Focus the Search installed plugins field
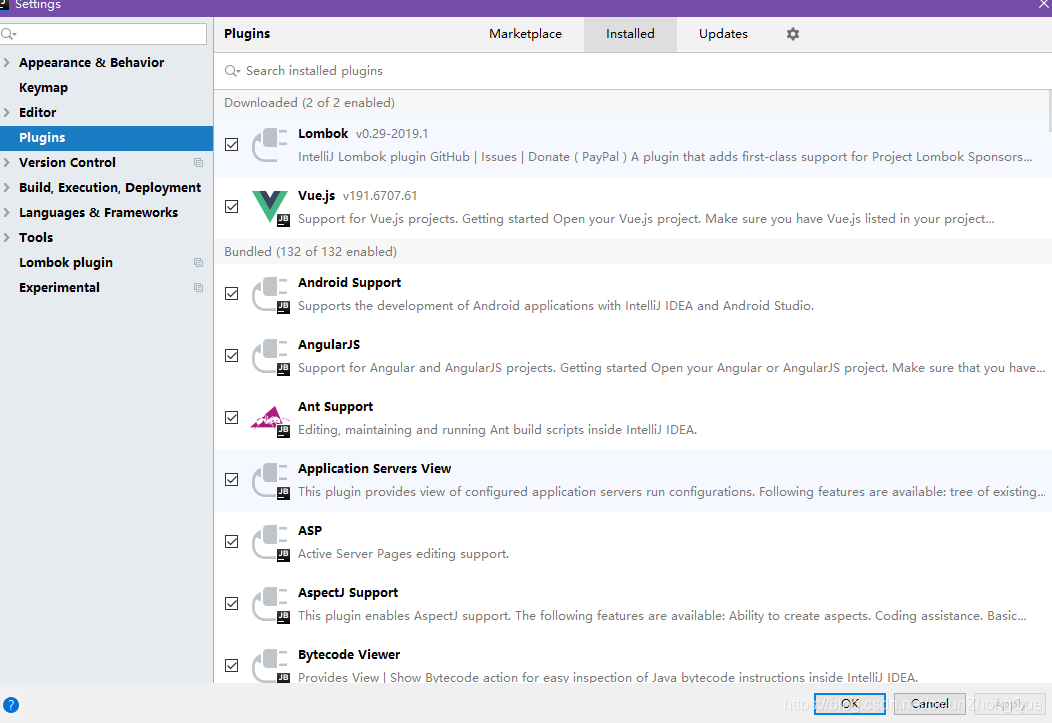Screen dimensions: 1052x723 [x=633, y=71]
